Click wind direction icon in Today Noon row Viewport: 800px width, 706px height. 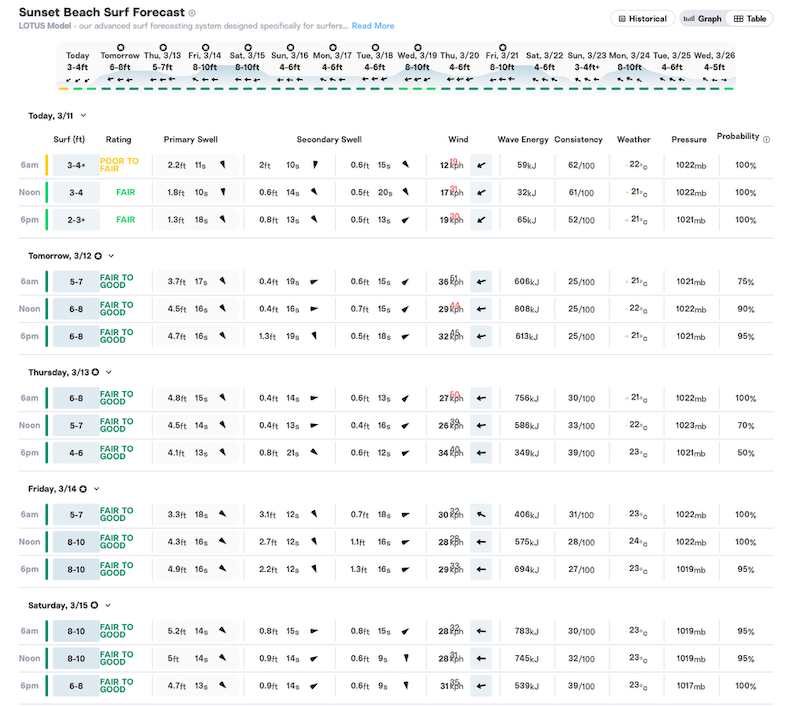[x=481, y=192]
